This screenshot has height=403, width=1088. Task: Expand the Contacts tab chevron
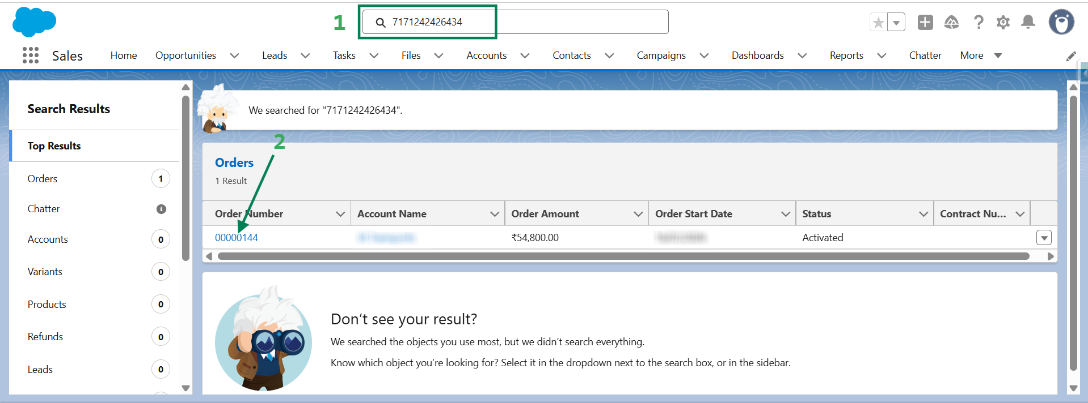click(x=609, y=55)
